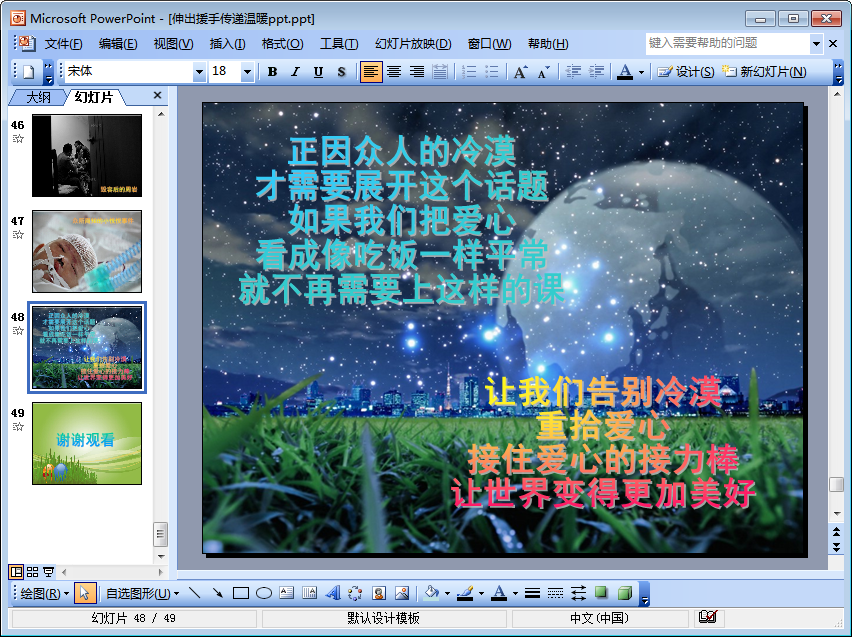This screenshot has height=637, width=852.
Task: Open the 工具(T) menu
Action: click(x=339, y=44)
